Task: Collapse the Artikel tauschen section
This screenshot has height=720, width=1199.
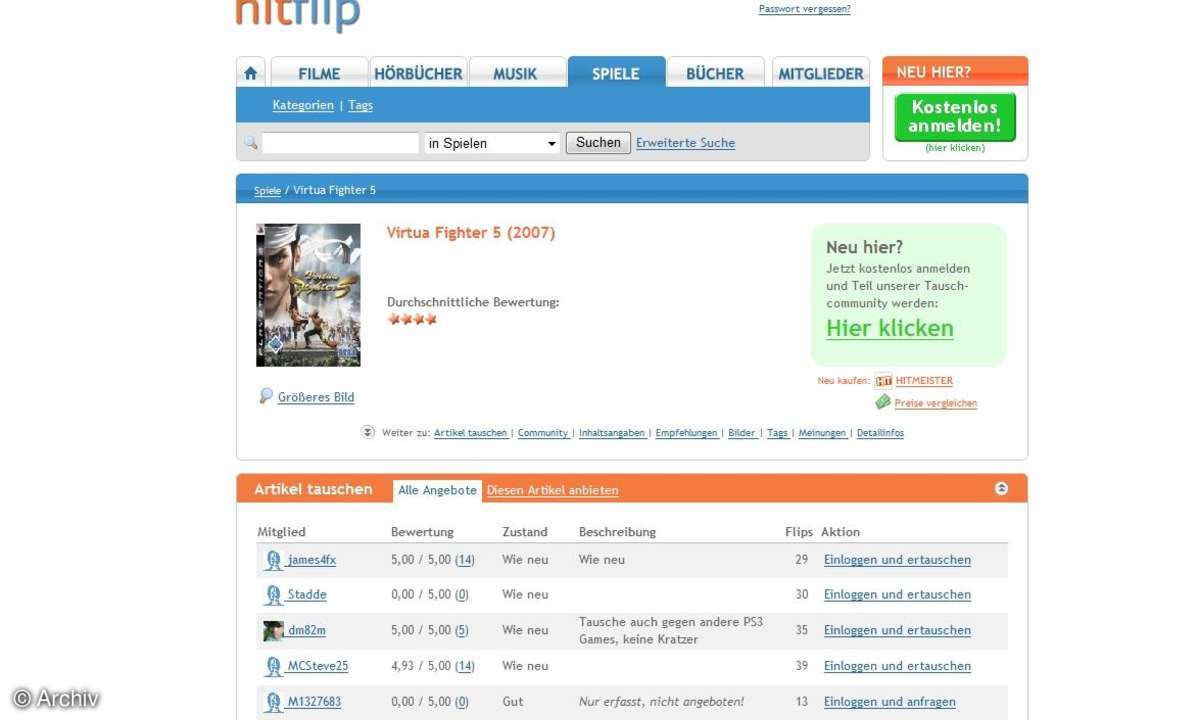Action: (x=1001, y=488)
